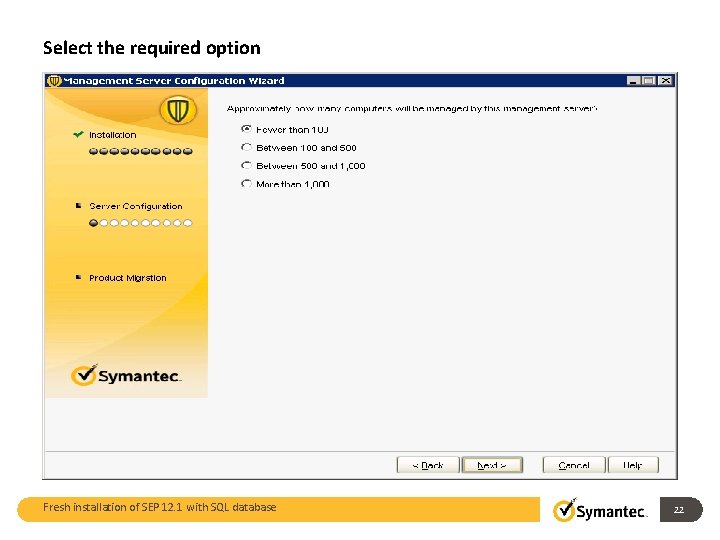
Task: Open Help for the wizard
Action: (633, 465)
